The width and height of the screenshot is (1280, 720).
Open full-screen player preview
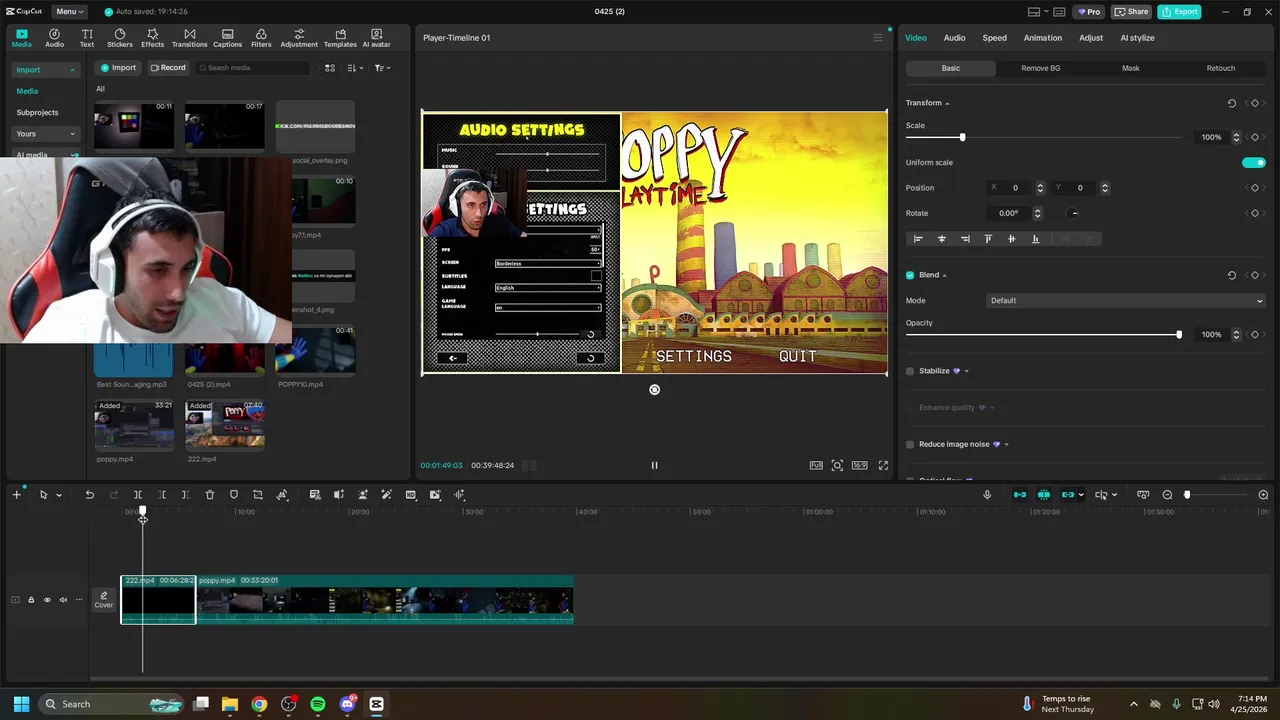click(x=883, y=465)
